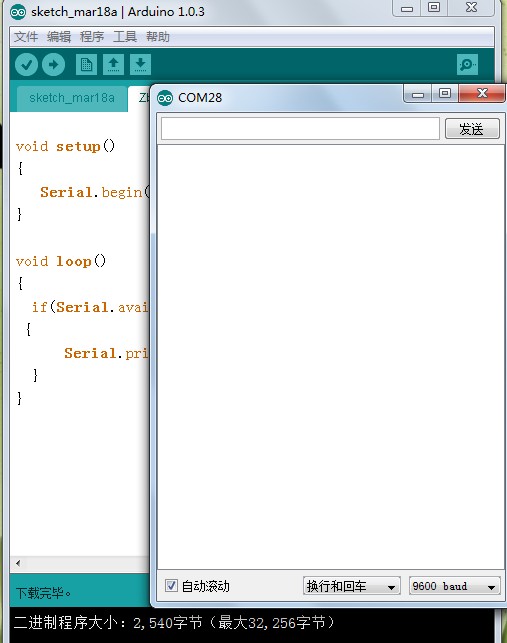Maximize the COM28 serial monitor window
Viewport: 507px width, 643px height.
[445, 94]
